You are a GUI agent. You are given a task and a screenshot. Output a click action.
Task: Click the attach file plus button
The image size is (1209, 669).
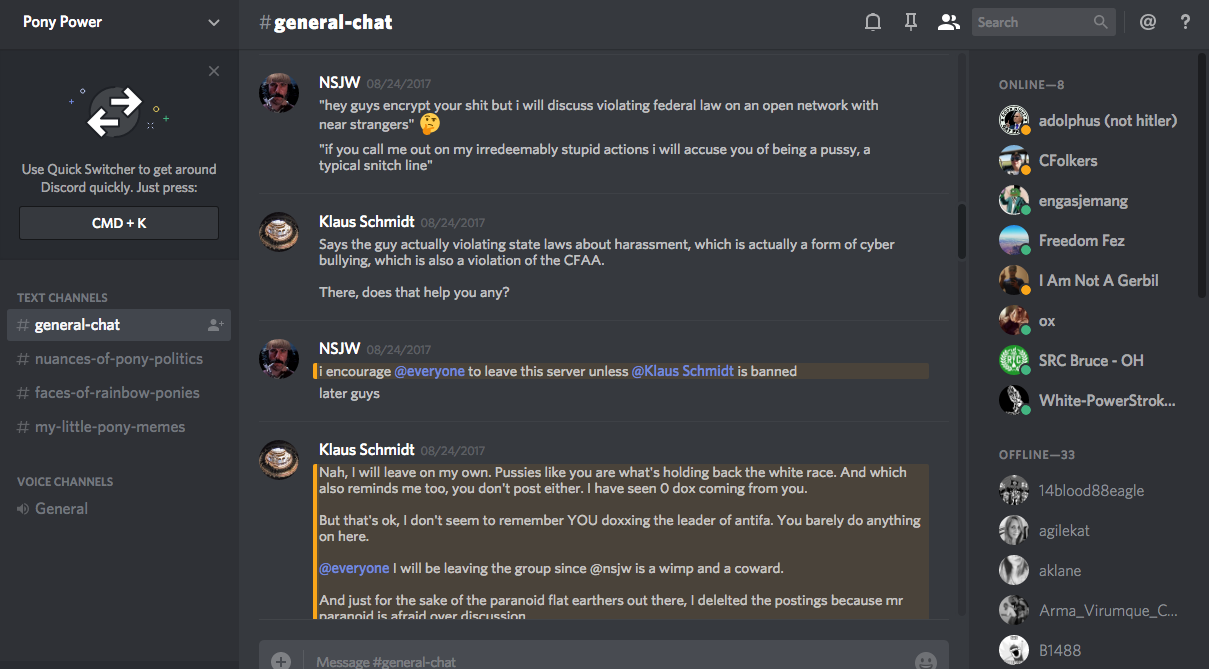coord(281,661)
